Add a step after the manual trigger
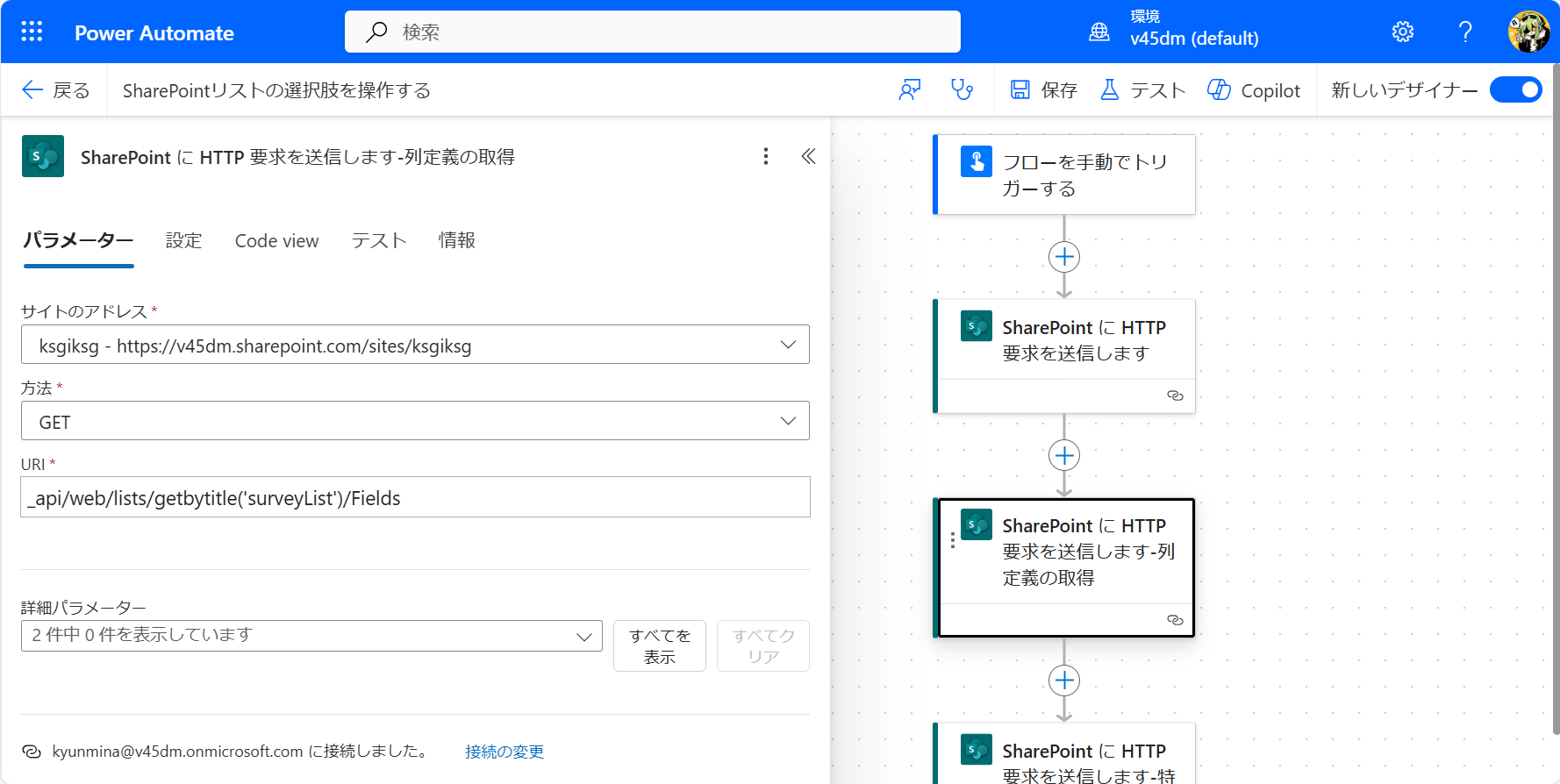The width and height of the screenshot is (1560, 784). (x=1064, y=257)
